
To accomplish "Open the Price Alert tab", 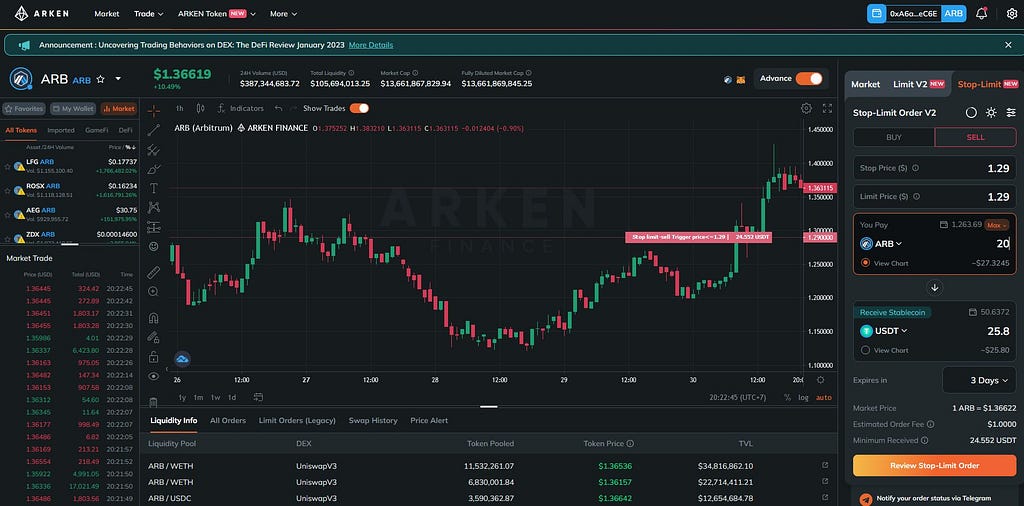I will point(429,420).
